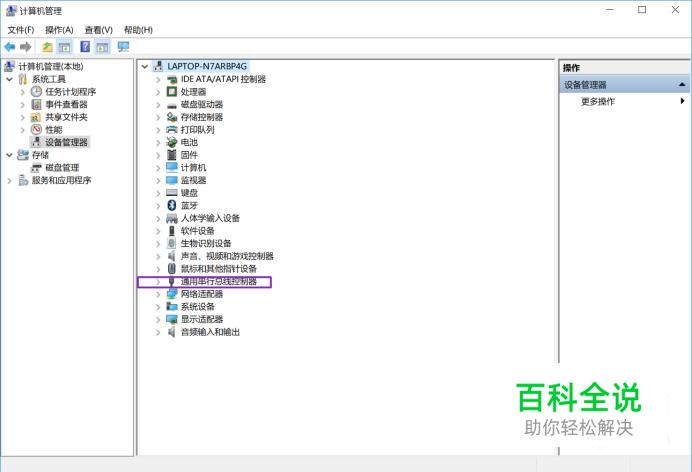The width and height of the screenshot is (692, 472).
Task: Click the 电池 battery icon
Action: 172,142
